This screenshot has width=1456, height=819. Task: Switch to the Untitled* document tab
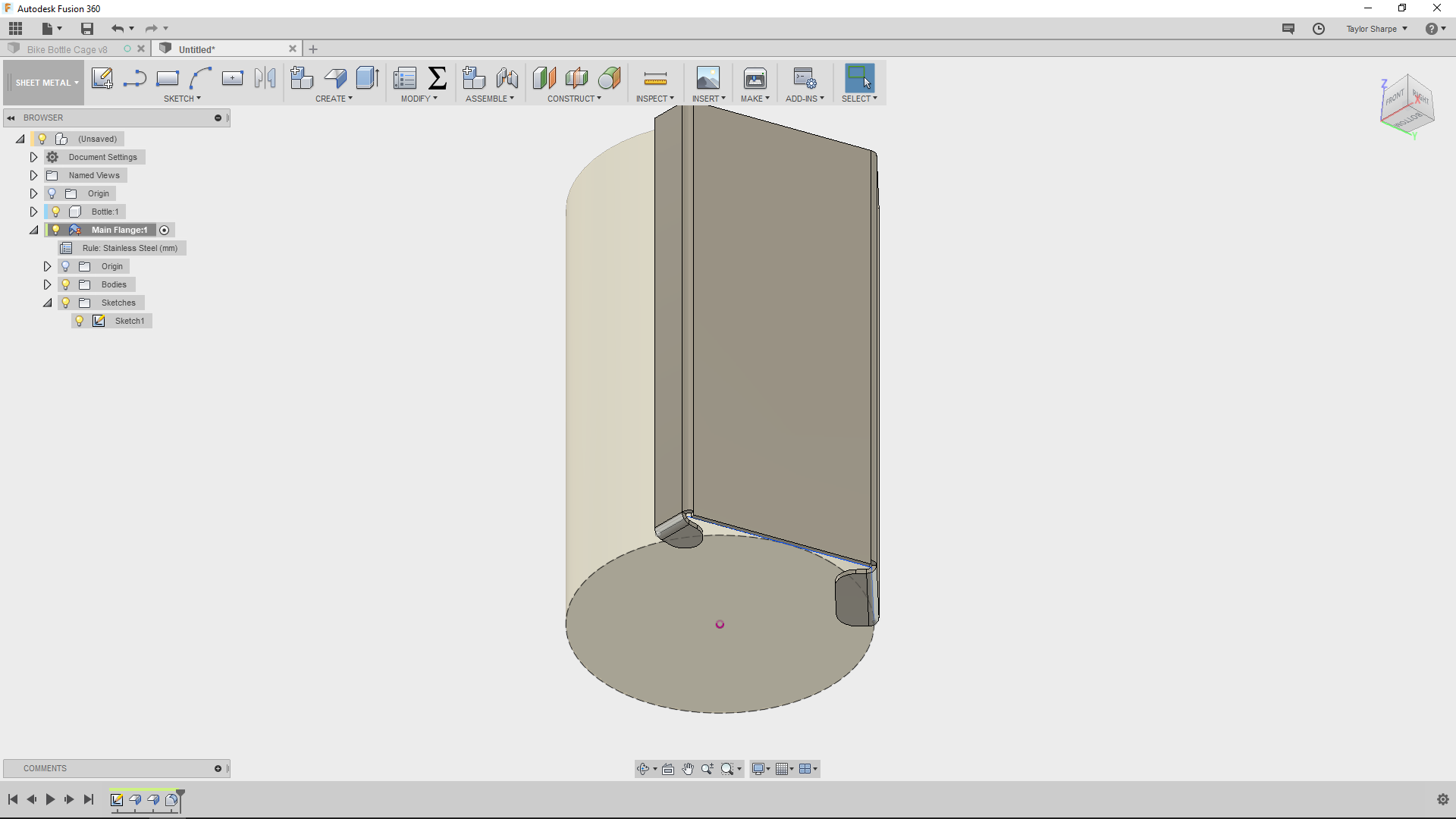tap(197, 49)
